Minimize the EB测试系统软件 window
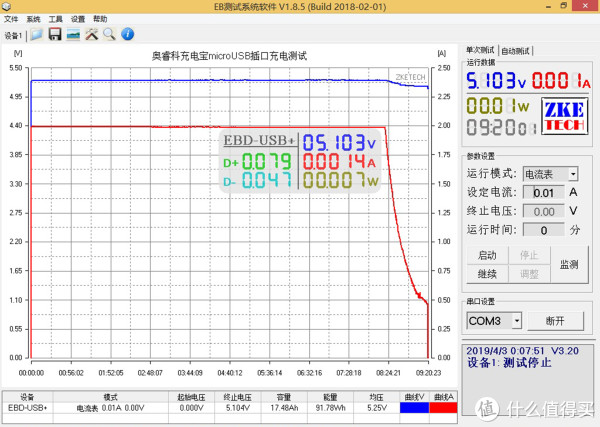The width and height of the screenshot is (600, 427). tap(548, 6)
